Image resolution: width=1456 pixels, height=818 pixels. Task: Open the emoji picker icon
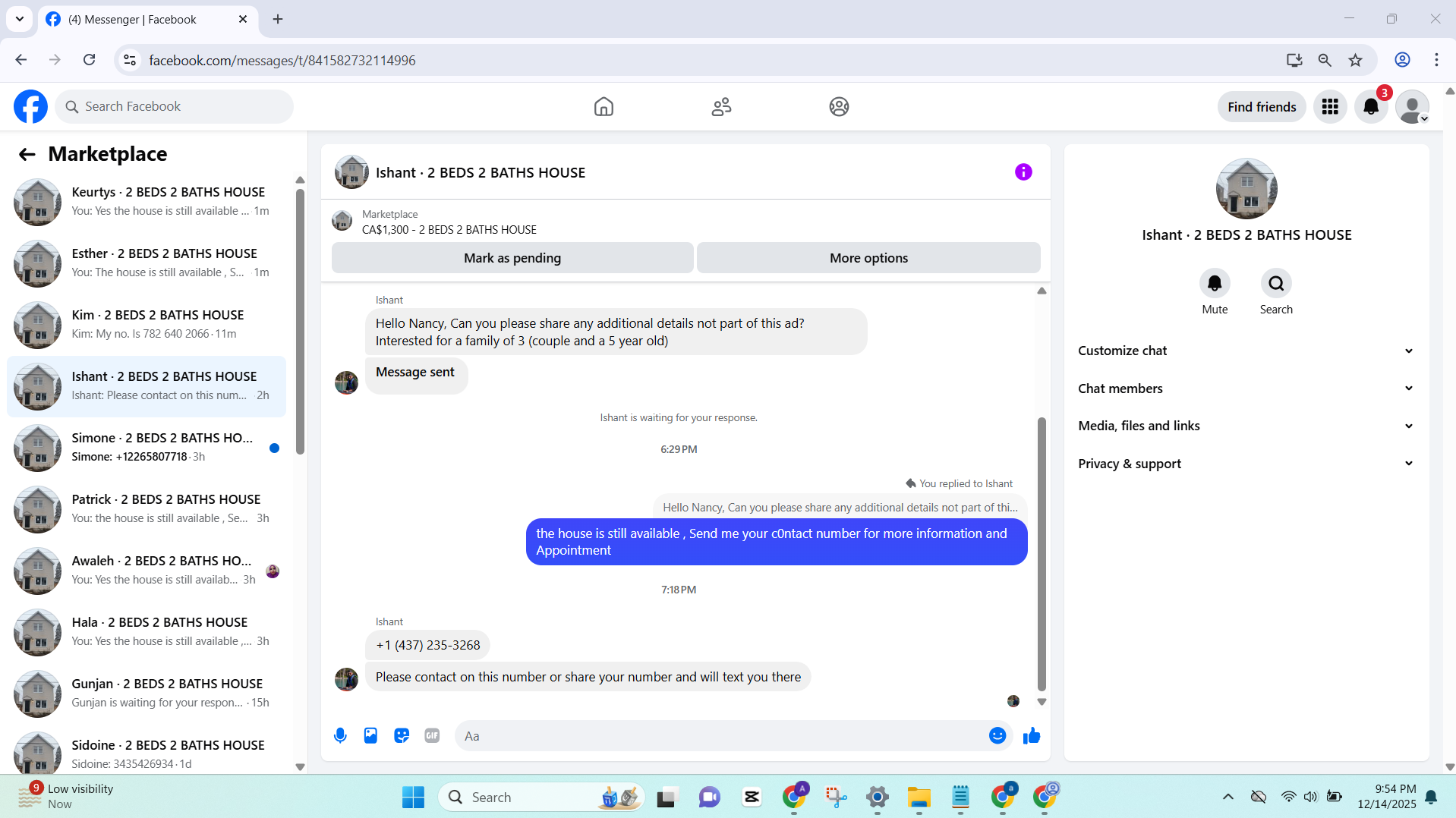point(997,735)
